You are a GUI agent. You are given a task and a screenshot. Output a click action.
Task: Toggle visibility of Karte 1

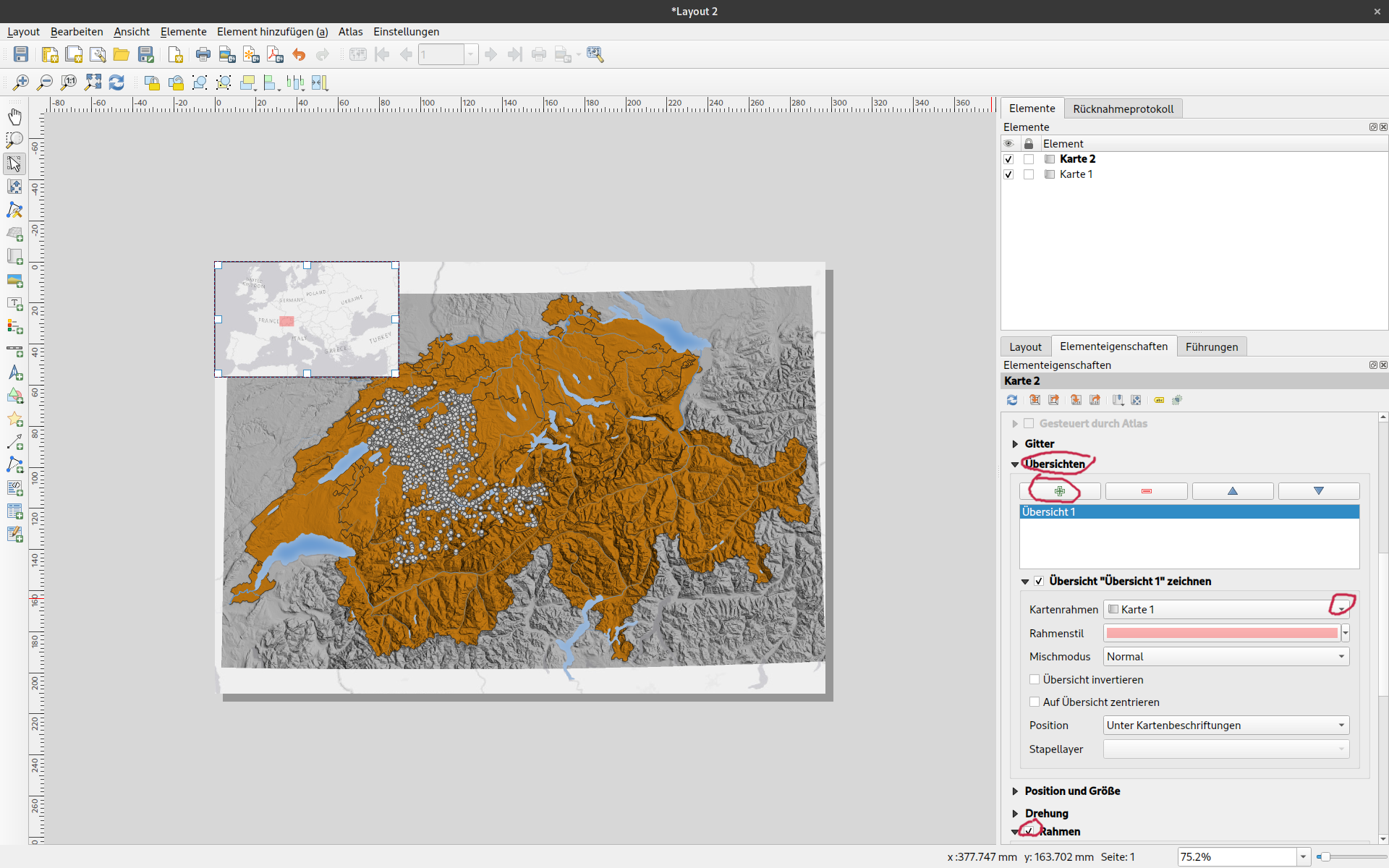1008,174
